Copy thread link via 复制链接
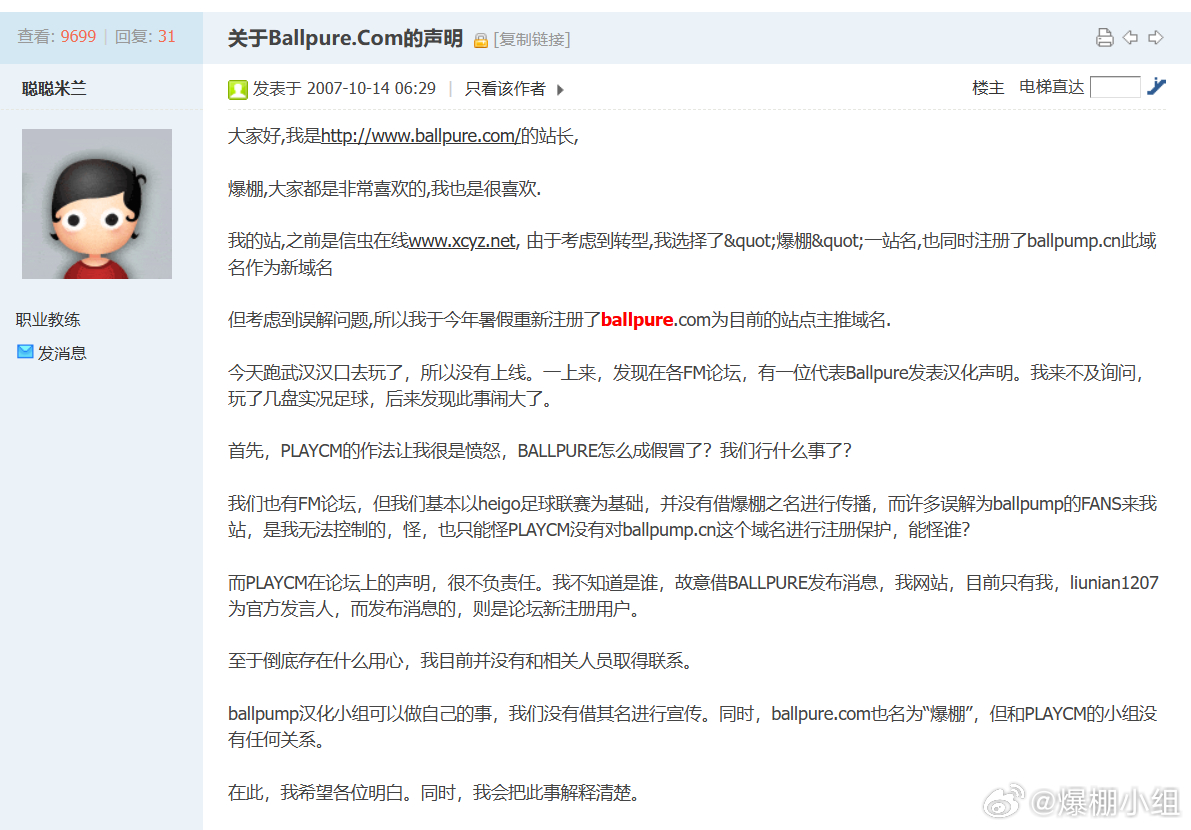Viewport: 1191px width, 830px height. pos(532,39)
